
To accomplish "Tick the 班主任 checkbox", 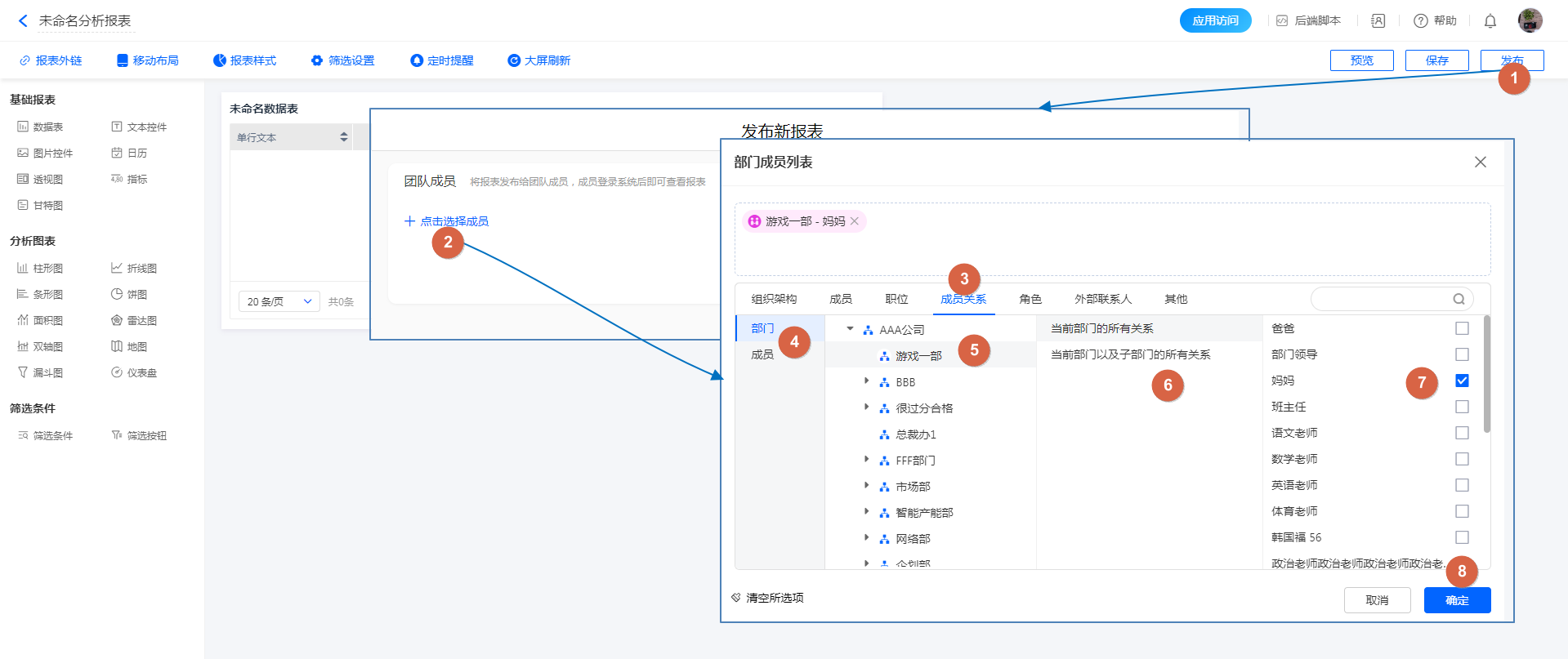I will coord(1462,407).
